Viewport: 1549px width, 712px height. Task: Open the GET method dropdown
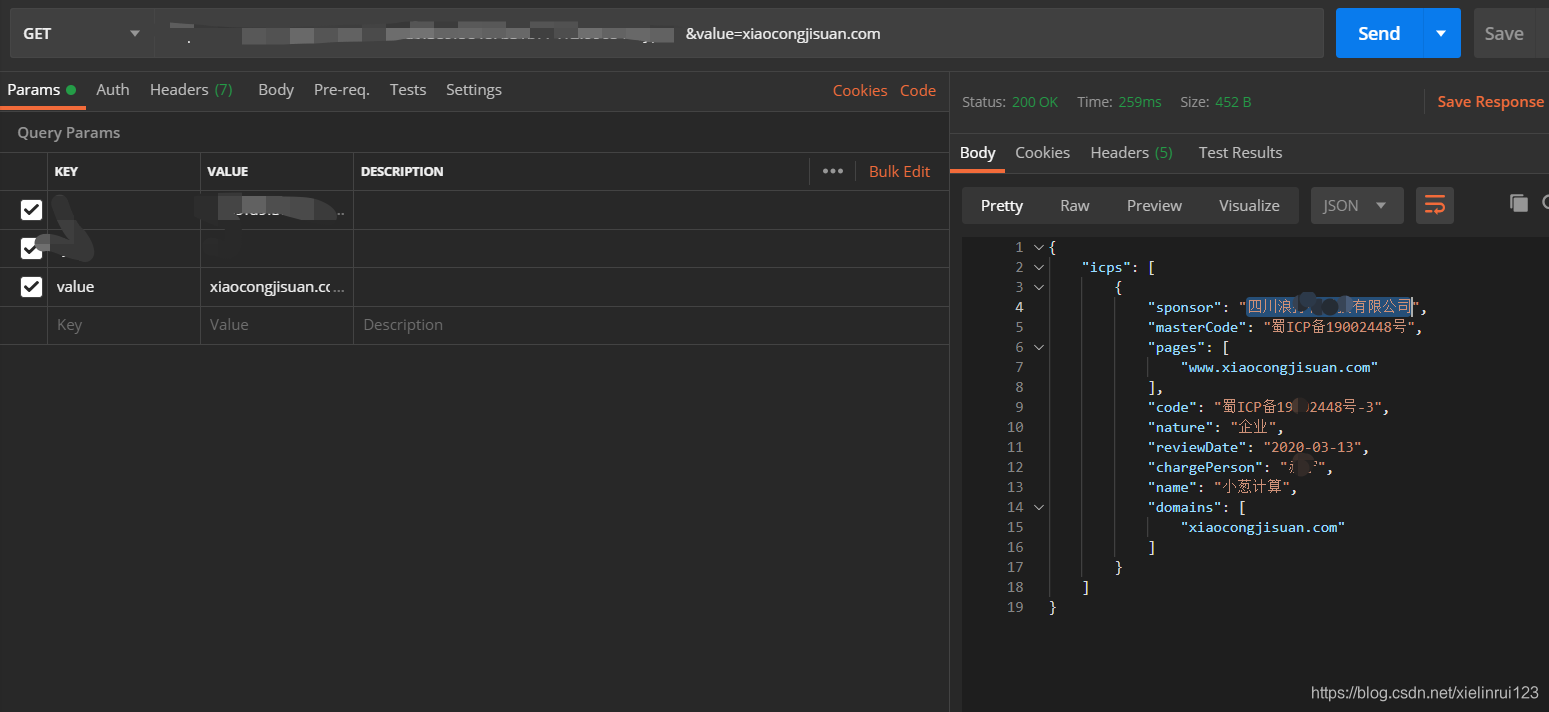82,34
